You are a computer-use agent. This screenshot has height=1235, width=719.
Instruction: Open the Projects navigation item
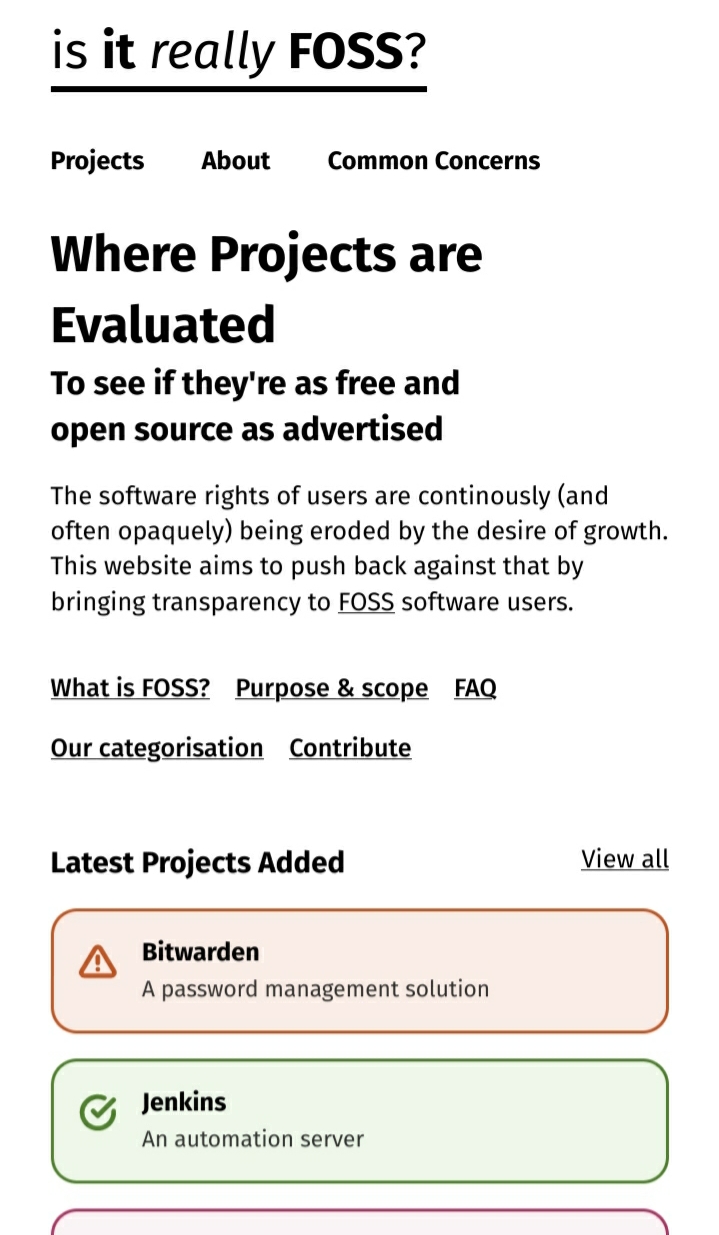click(97, 161)
